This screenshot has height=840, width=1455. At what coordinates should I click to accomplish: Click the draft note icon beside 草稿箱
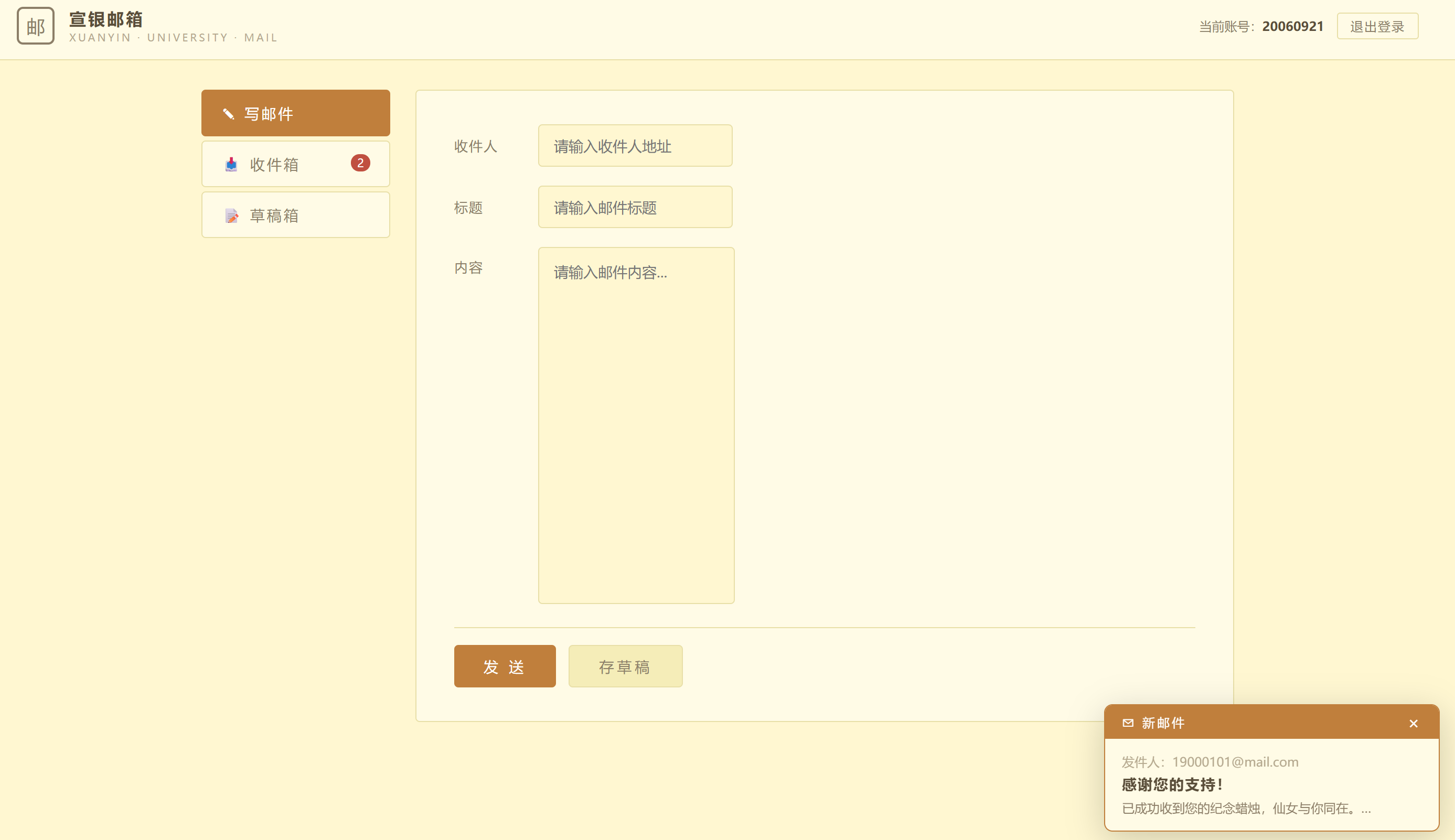point(231,216)
